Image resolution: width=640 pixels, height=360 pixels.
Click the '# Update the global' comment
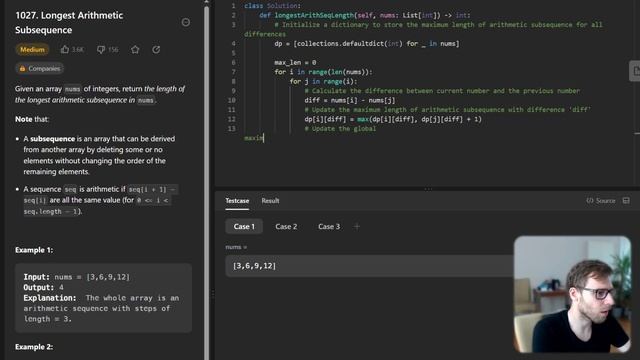click(340, 129)
